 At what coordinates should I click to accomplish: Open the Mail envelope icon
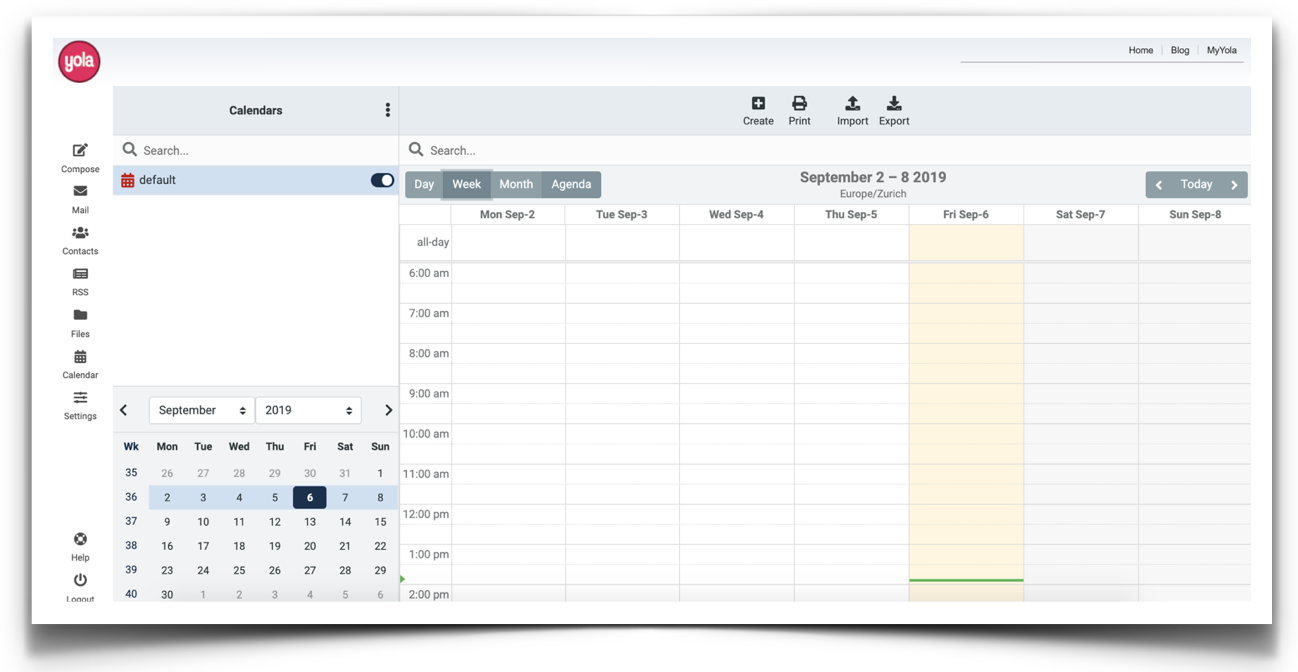(80, 192)
